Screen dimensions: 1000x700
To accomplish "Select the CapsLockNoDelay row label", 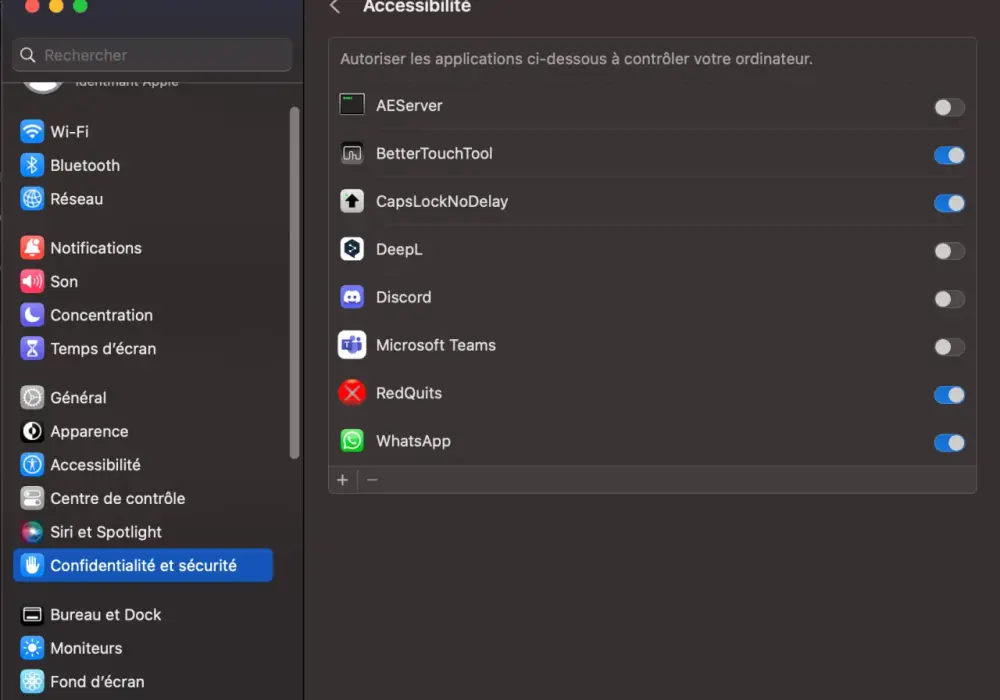I will coord(442,201).
